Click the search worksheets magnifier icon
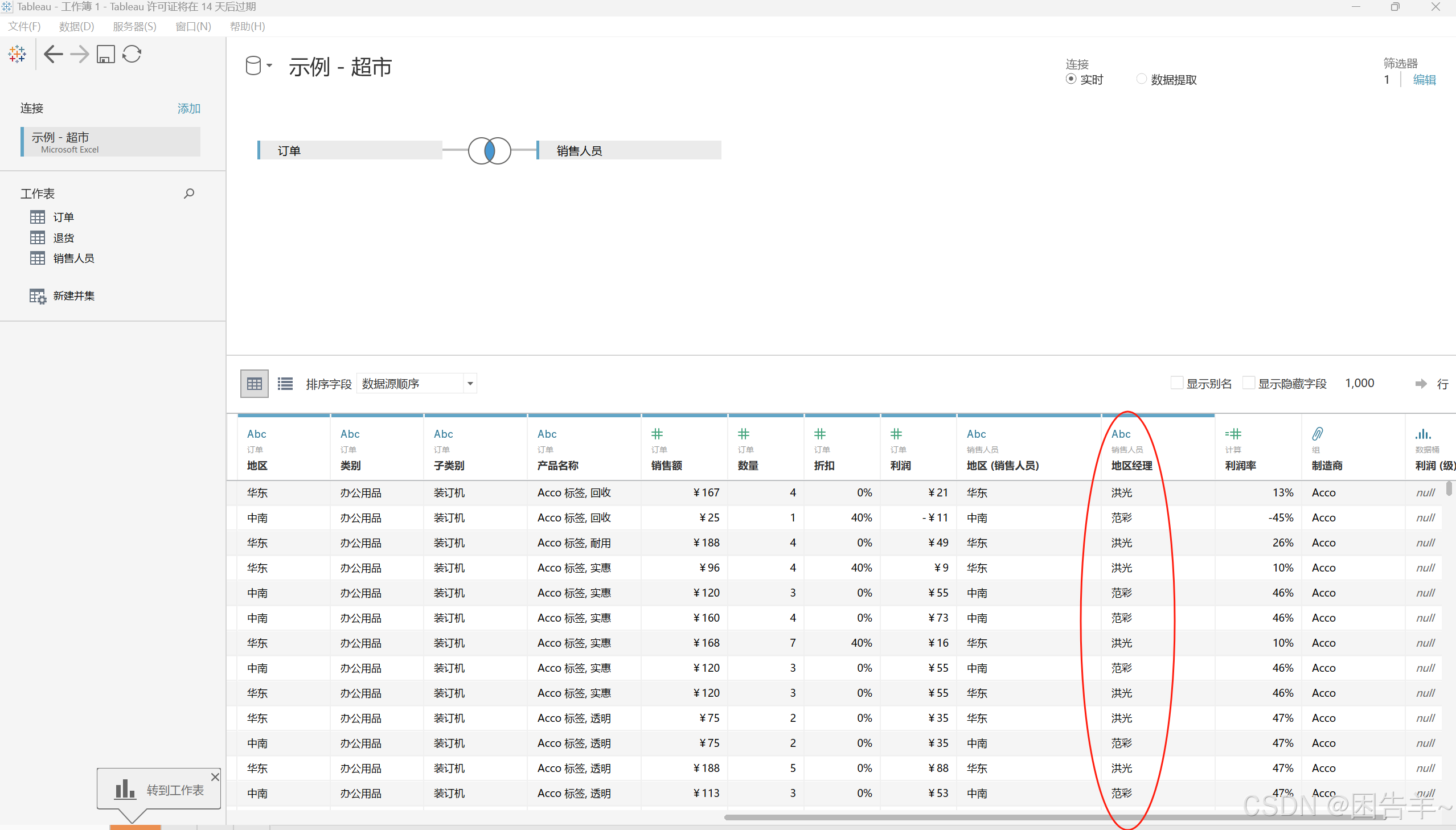 [188, 194]
